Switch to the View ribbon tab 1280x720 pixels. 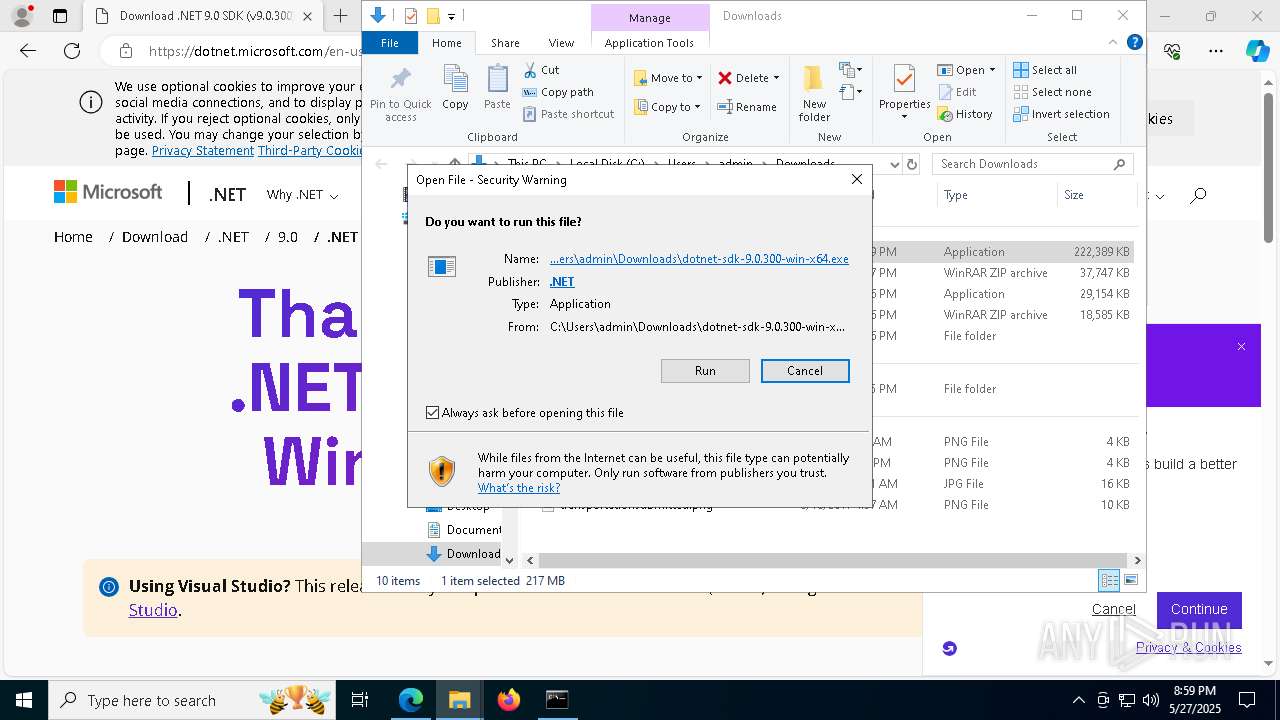(561, 43)
